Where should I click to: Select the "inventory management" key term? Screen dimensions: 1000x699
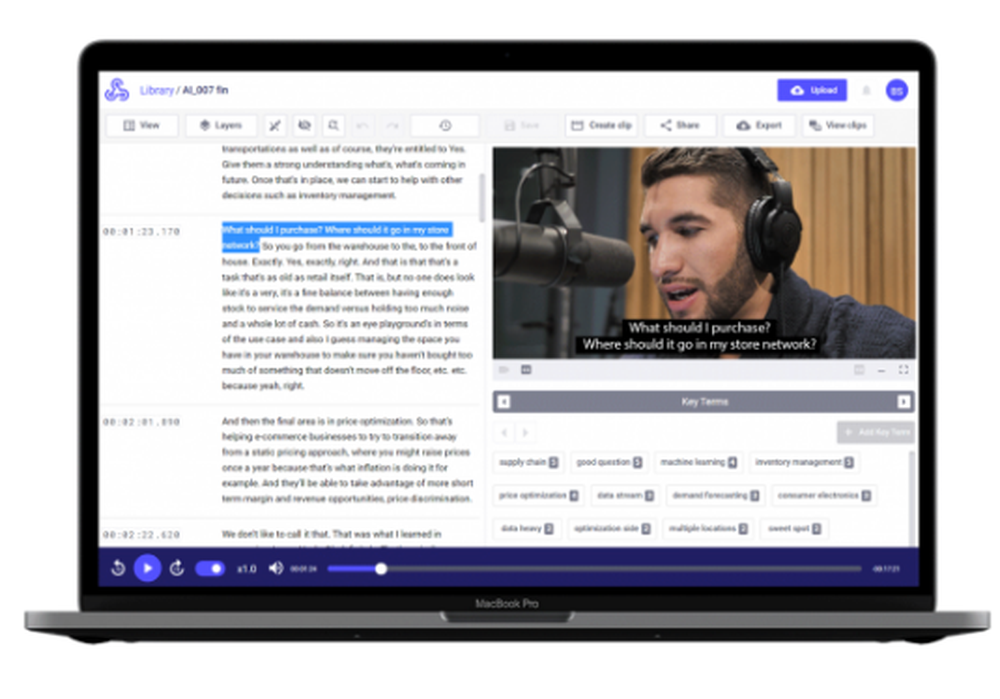point(804,462)
